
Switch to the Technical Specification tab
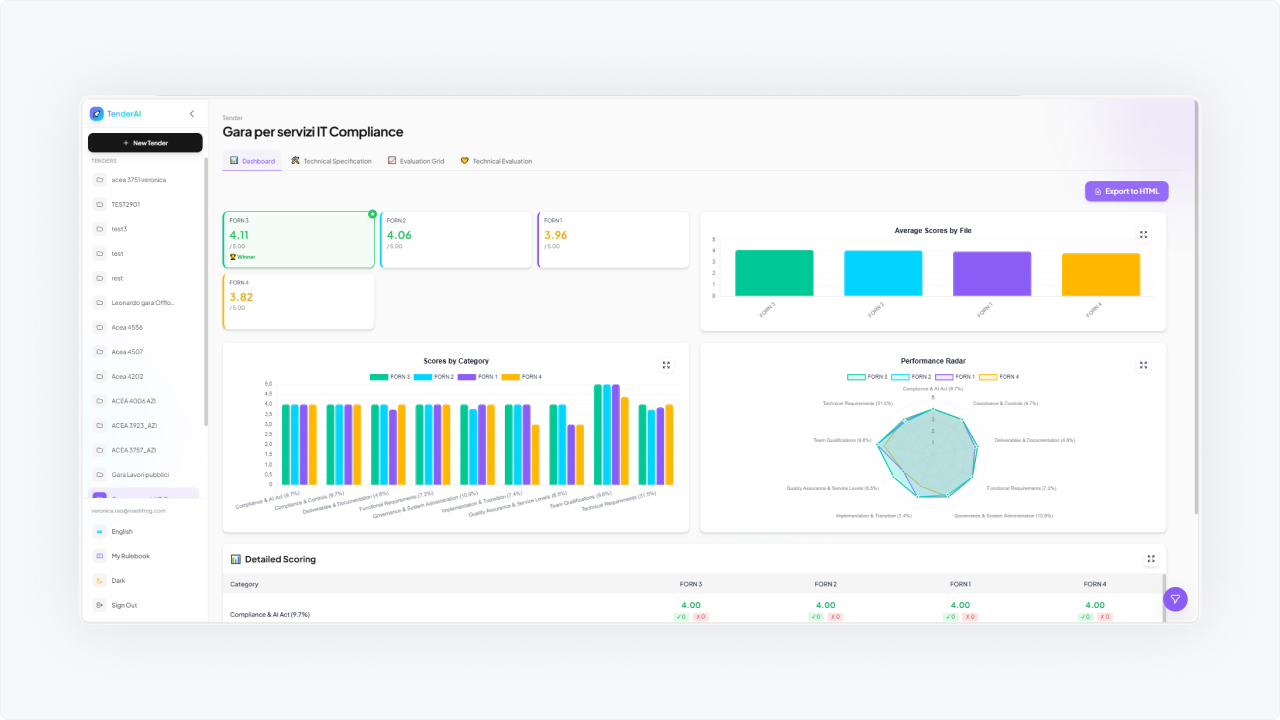click(331, 161)
